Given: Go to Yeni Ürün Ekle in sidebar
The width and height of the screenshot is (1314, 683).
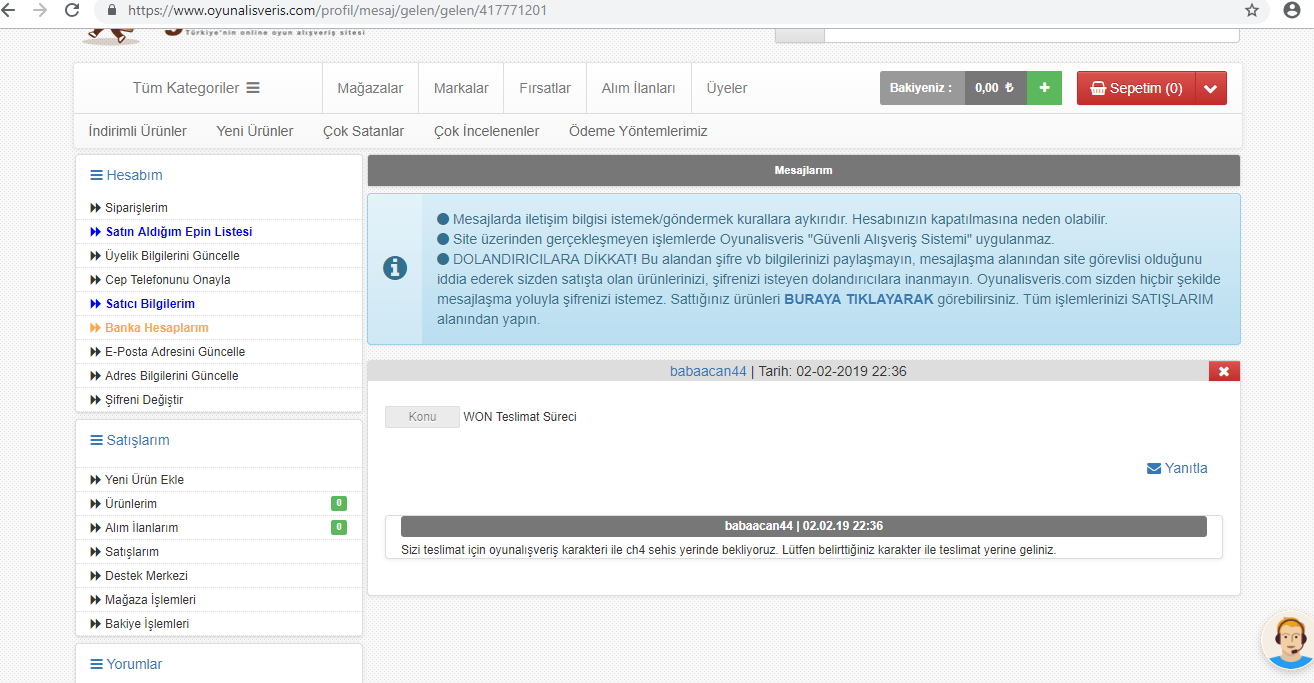Looking at the screenshot, I should (144, 480).
